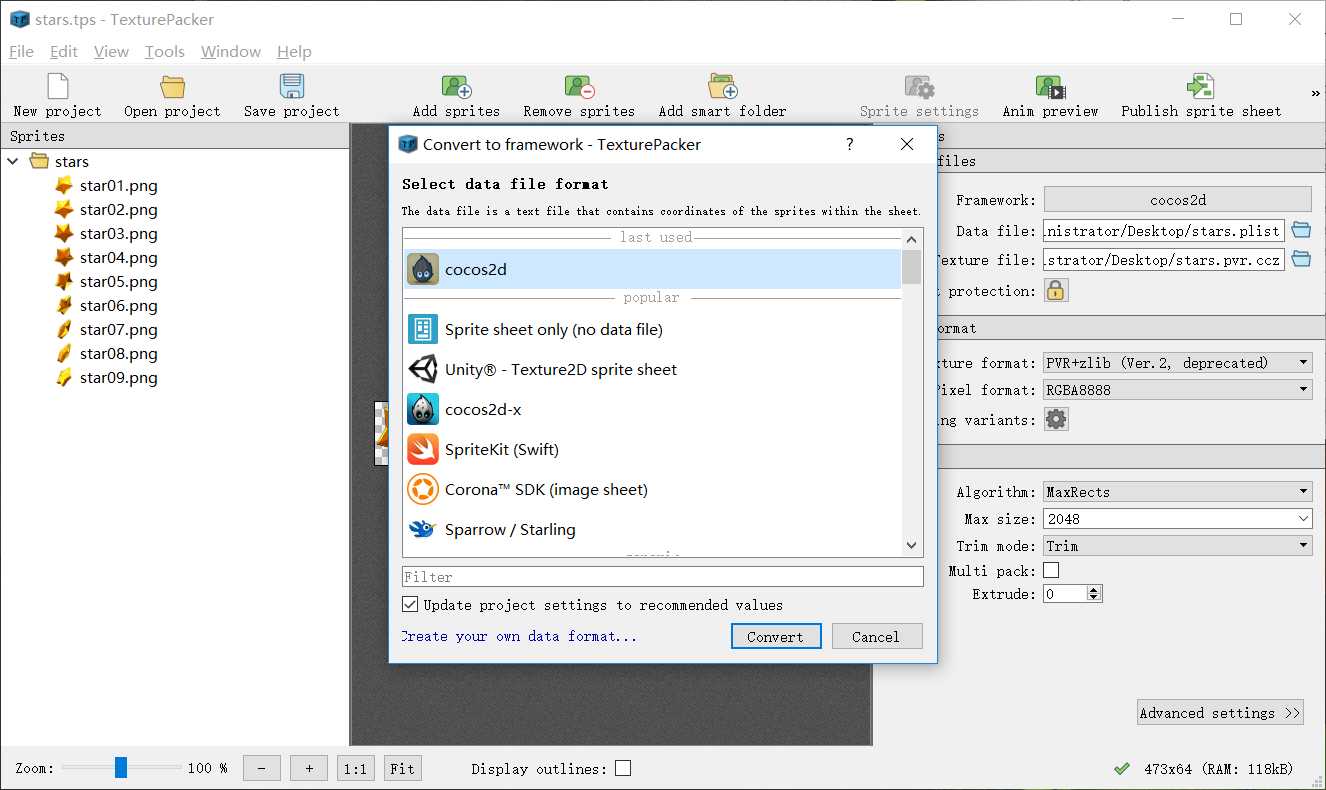Image resolution: width=1326 pixels, height=790 pixels.
Task: Open the Edit menu
Action: click(x=64, y=51)
